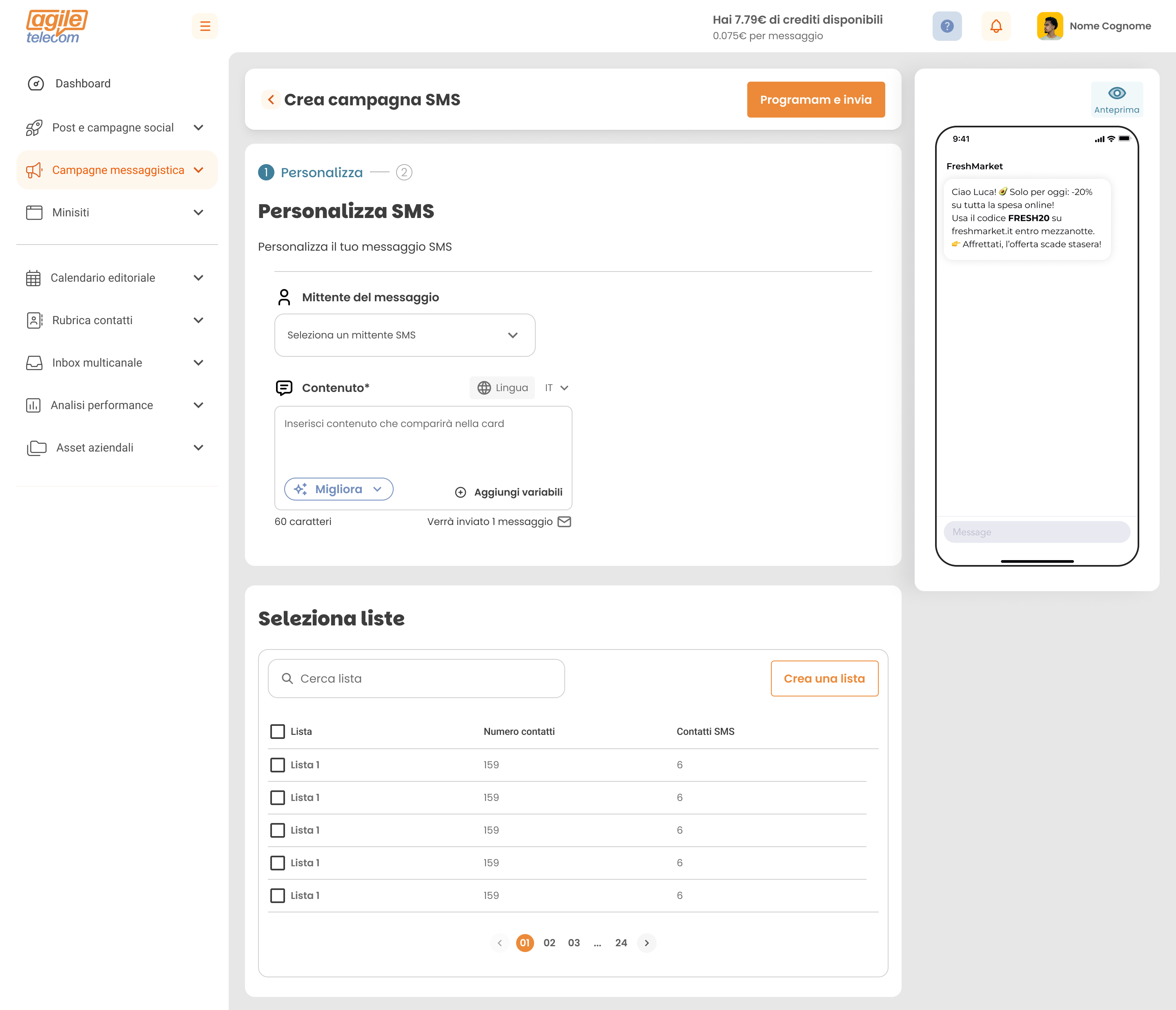Open the Asset aziendali folder icon
1176x1010 pixels.
pyautogui.click(x=35, y=447)
